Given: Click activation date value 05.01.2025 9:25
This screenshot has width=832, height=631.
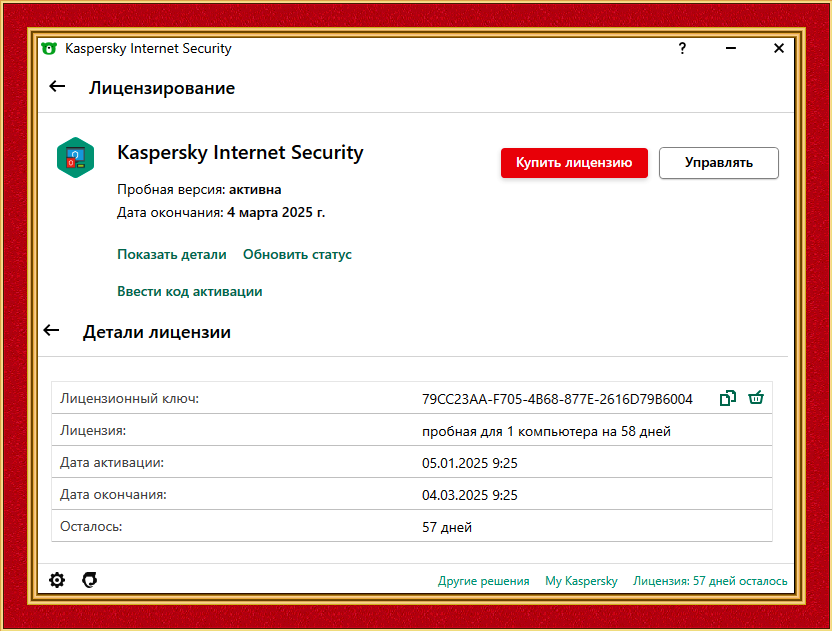Looking at the screenshot, I should pos(470,463).
